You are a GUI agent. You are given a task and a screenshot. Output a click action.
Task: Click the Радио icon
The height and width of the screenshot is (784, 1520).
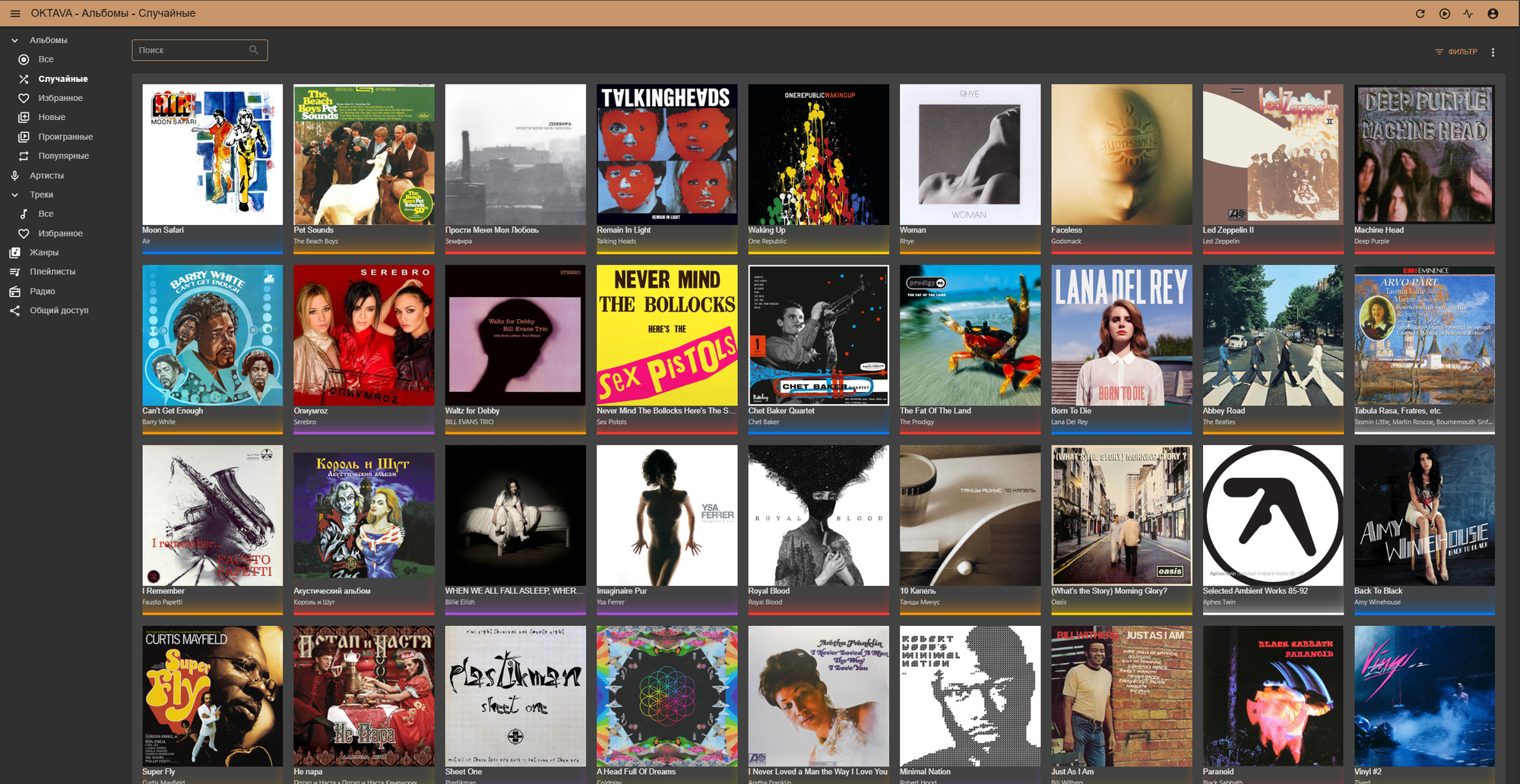14,291
